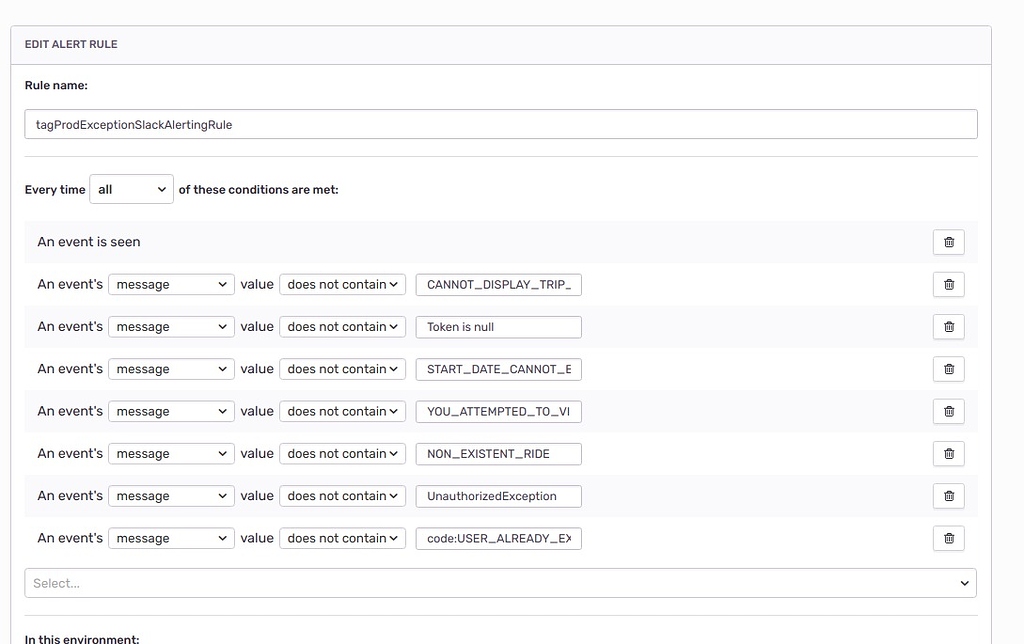Open "does not contain" dropdown for code:USER_ALREADY row
The height and width of the screenshot is (644, 1024).
tap(342, 538)
